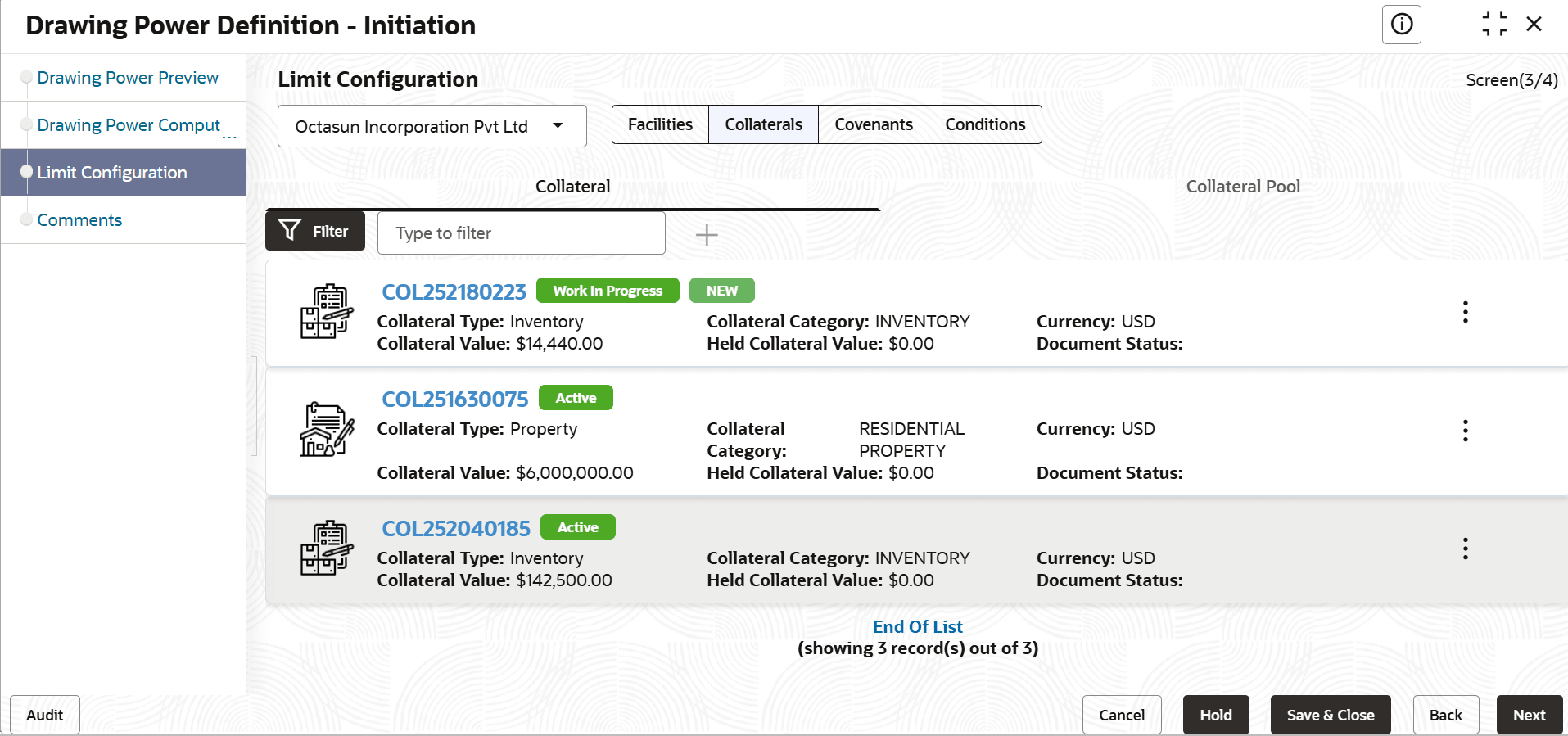Open collateral link COL251630075
The height and width of the screenshot is (736, 1568).
click(455, 400)
